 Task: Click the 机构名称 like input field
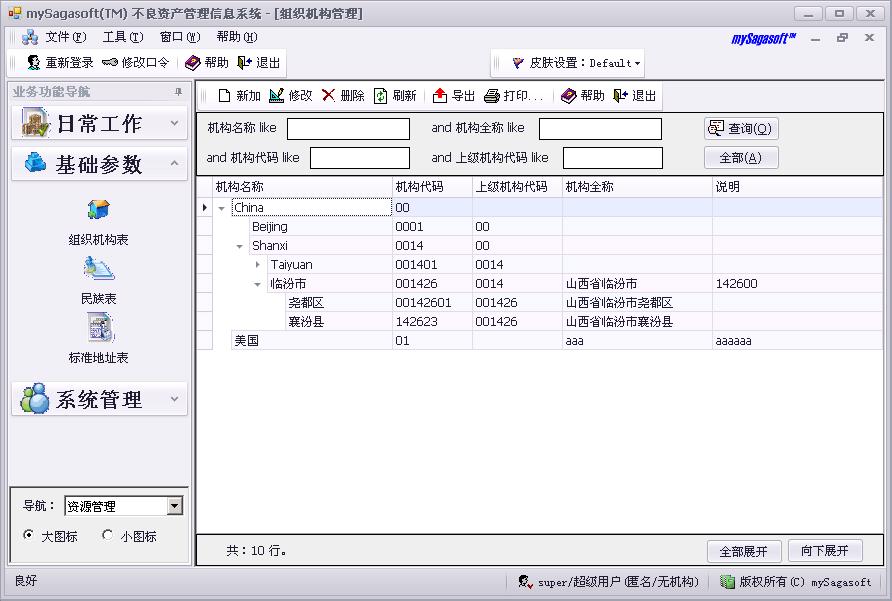348,129
